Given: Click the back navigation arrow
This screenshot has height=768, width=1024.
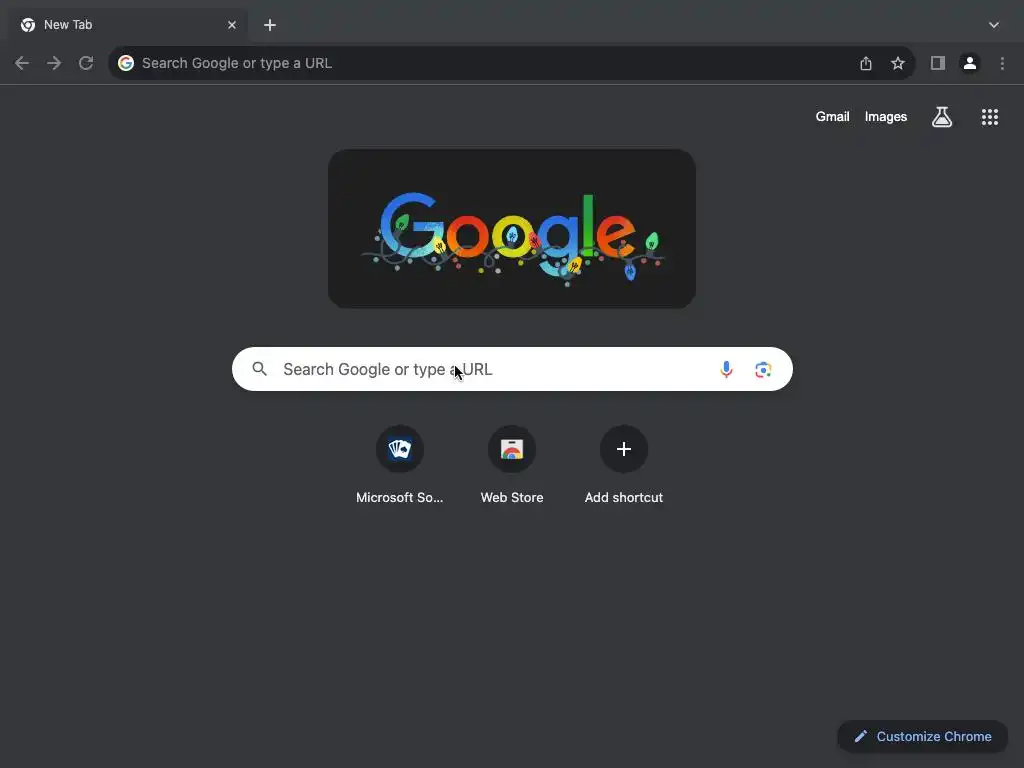Looking at the screenshot, I should pos(22,63).
